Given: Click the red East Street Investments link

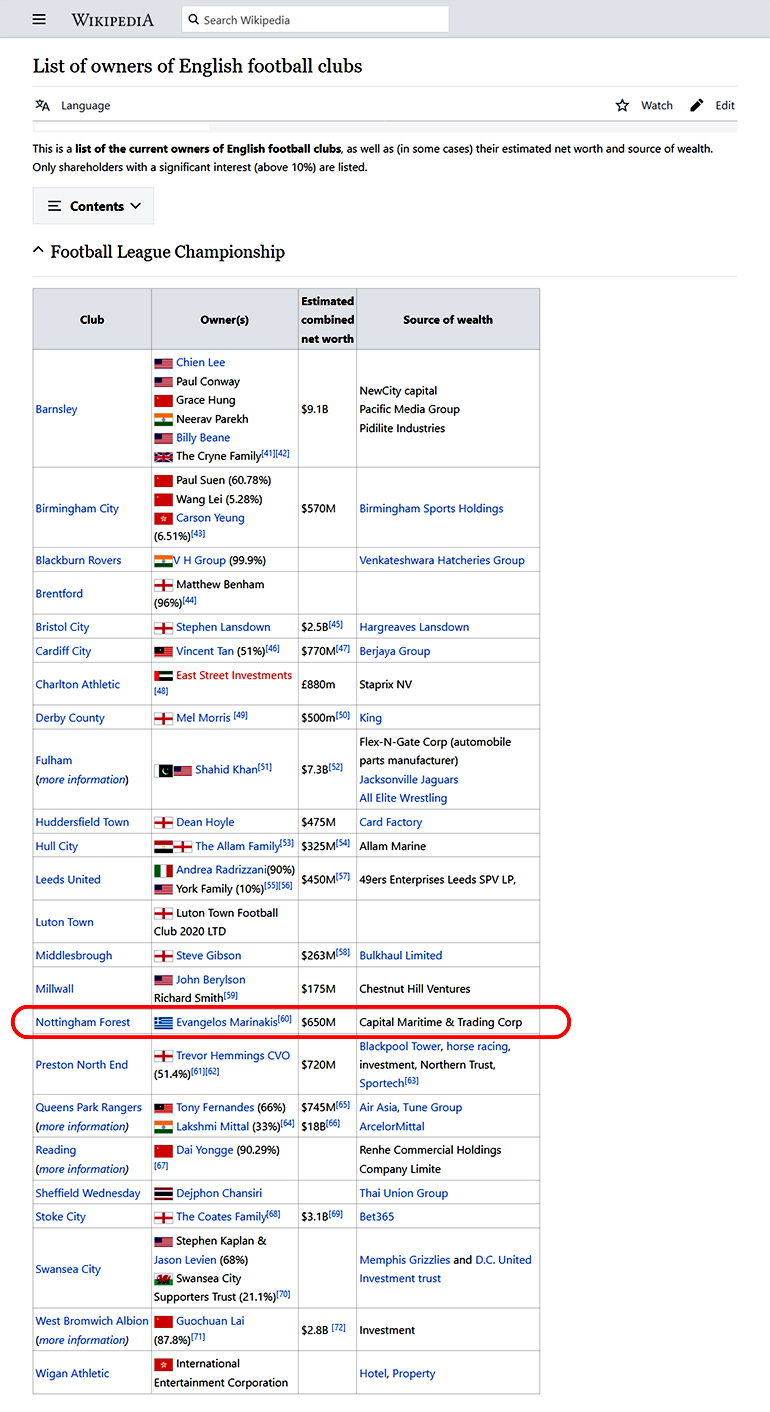Looking at the screenshot, I should 234,675.
